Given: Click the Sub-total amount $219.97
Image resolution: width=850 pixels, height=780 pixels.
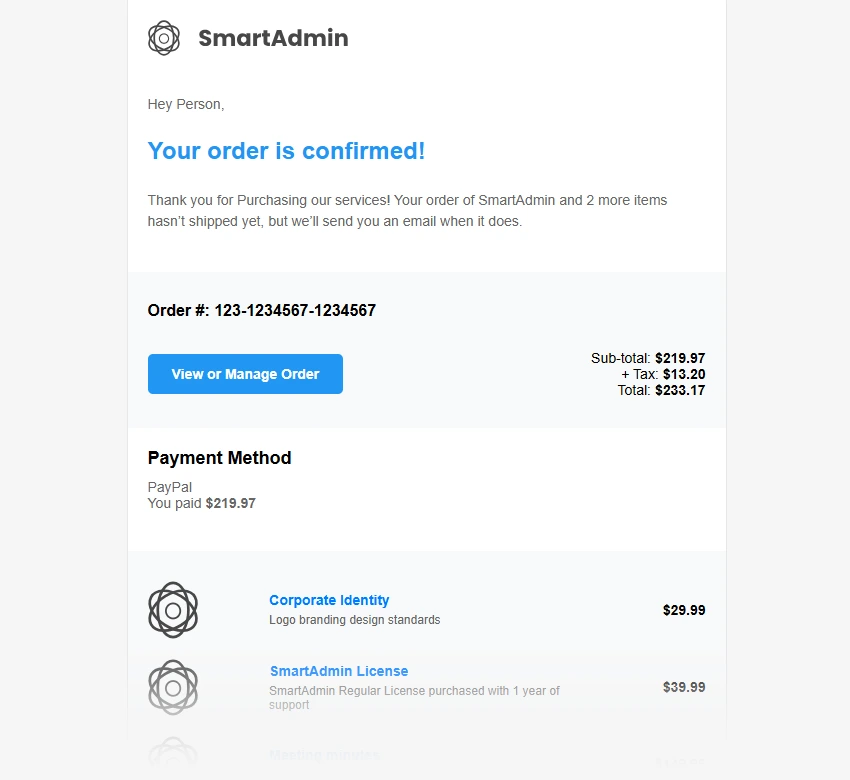Looking at the screenshot, I should click(x=680, y=358).
